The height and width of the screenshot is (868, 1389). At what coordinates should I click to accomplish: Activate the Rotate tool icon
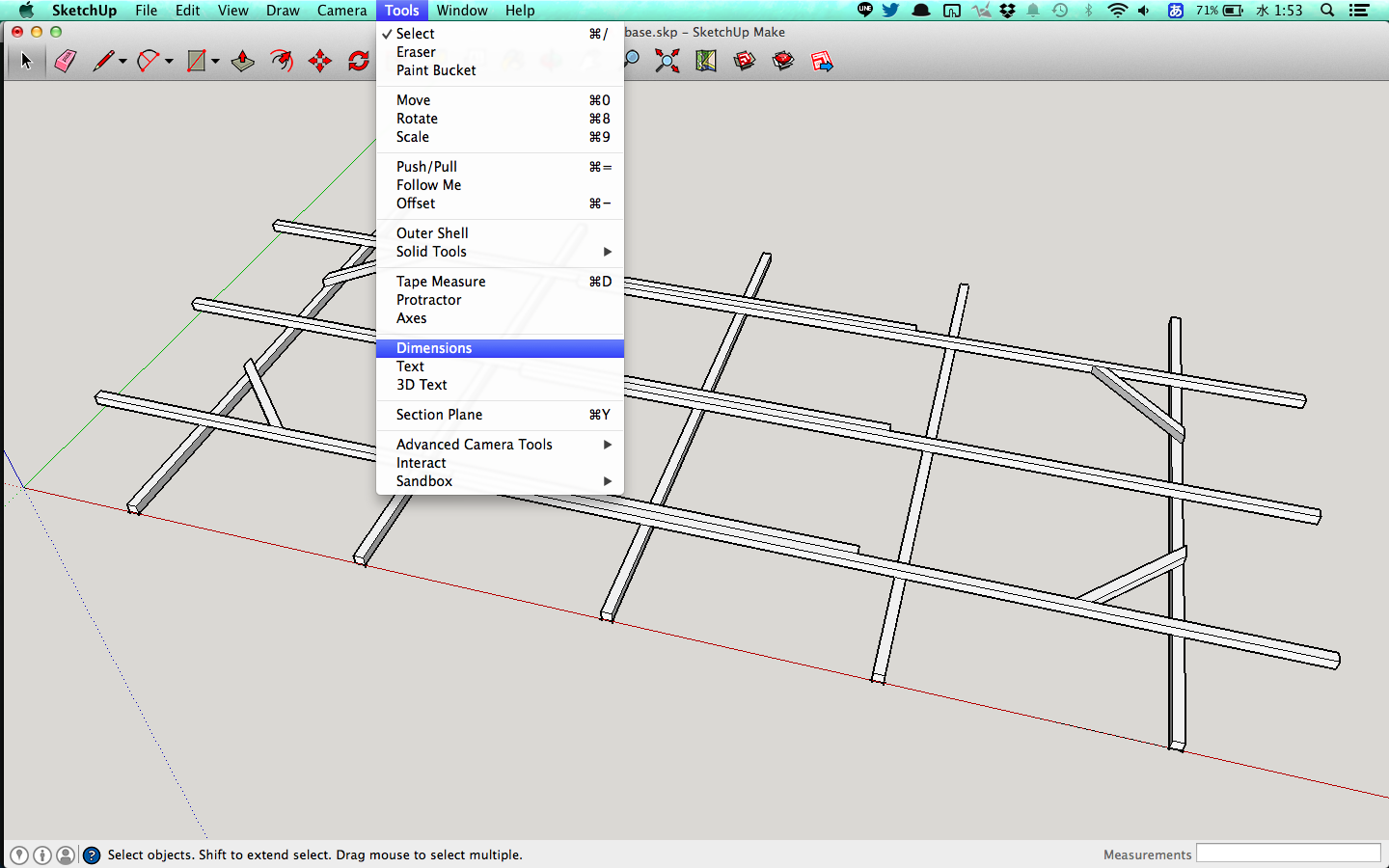tap(359, 62)
